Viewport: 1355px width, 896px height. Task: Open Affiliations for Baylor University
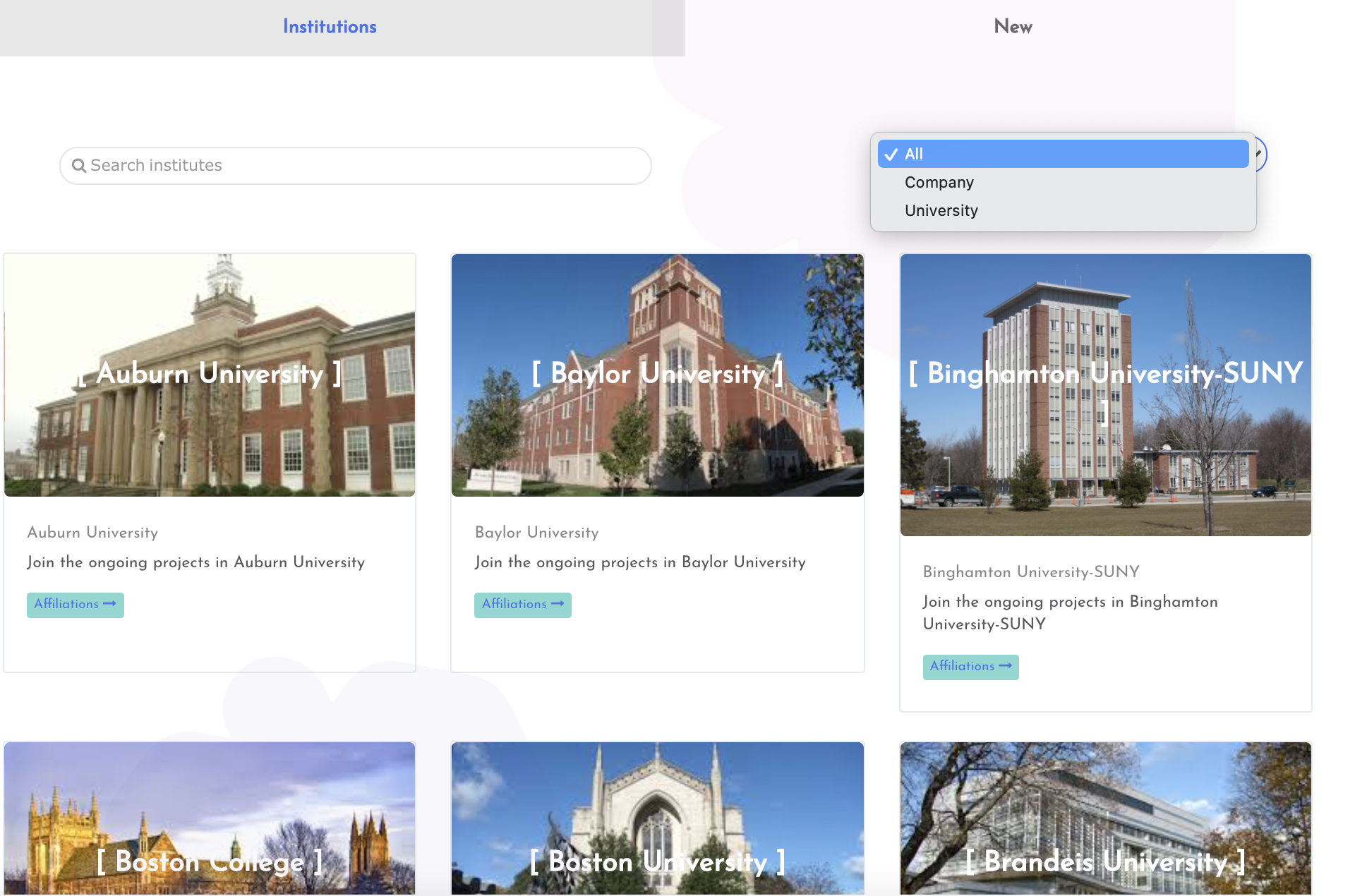point(523,605)
